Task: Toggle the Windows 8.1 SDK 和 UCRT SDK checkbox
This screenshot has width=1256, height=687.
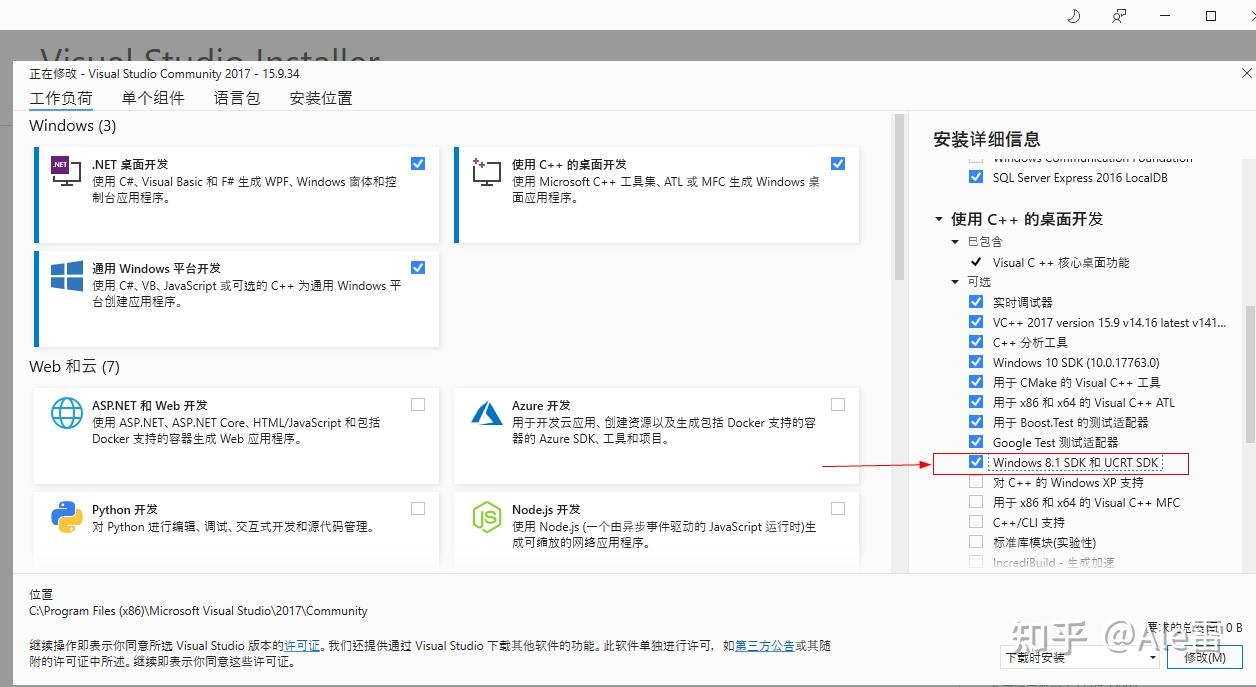Action: point(976,462)
